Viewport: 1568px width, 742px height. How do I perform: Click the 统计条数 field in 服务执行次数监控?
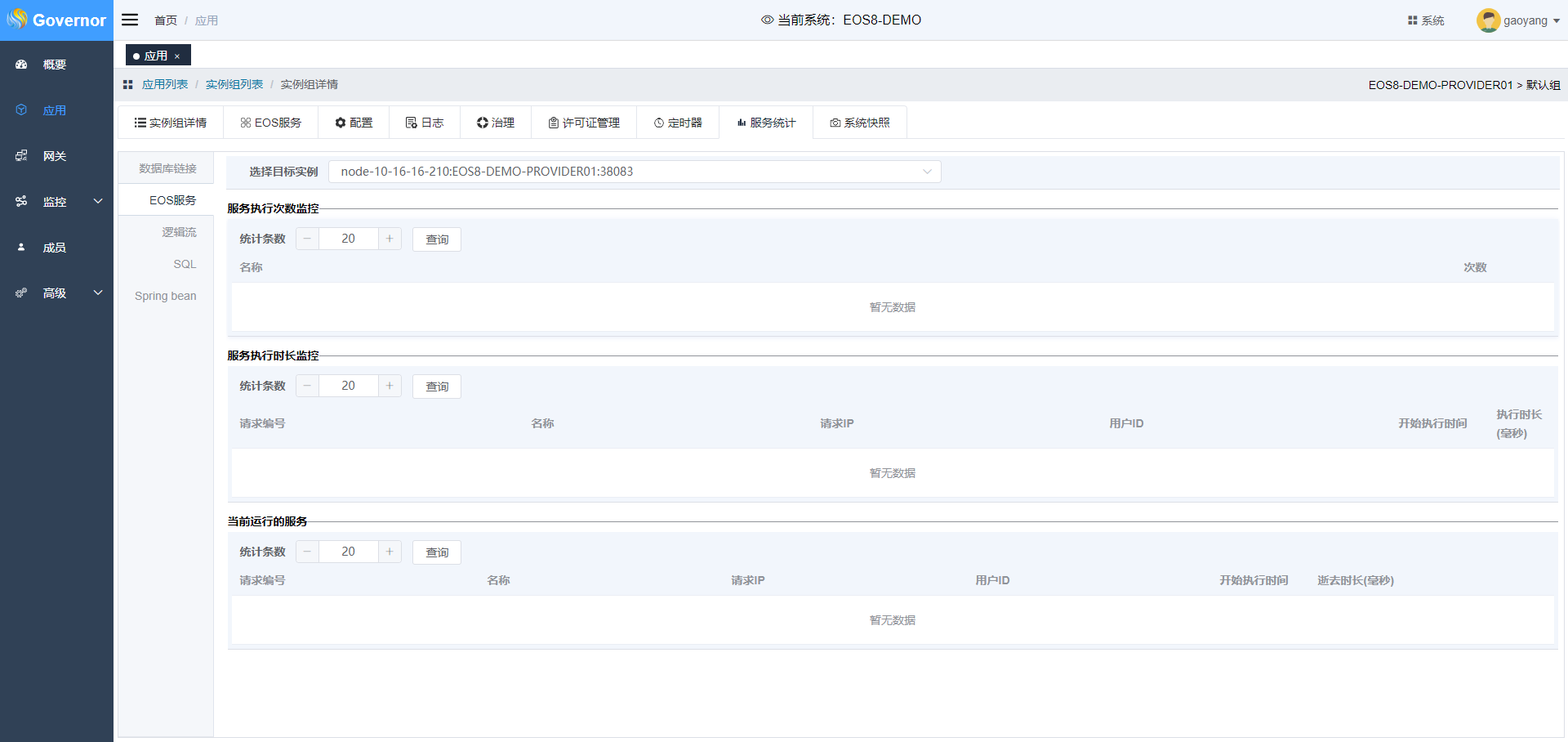(348, 239)
